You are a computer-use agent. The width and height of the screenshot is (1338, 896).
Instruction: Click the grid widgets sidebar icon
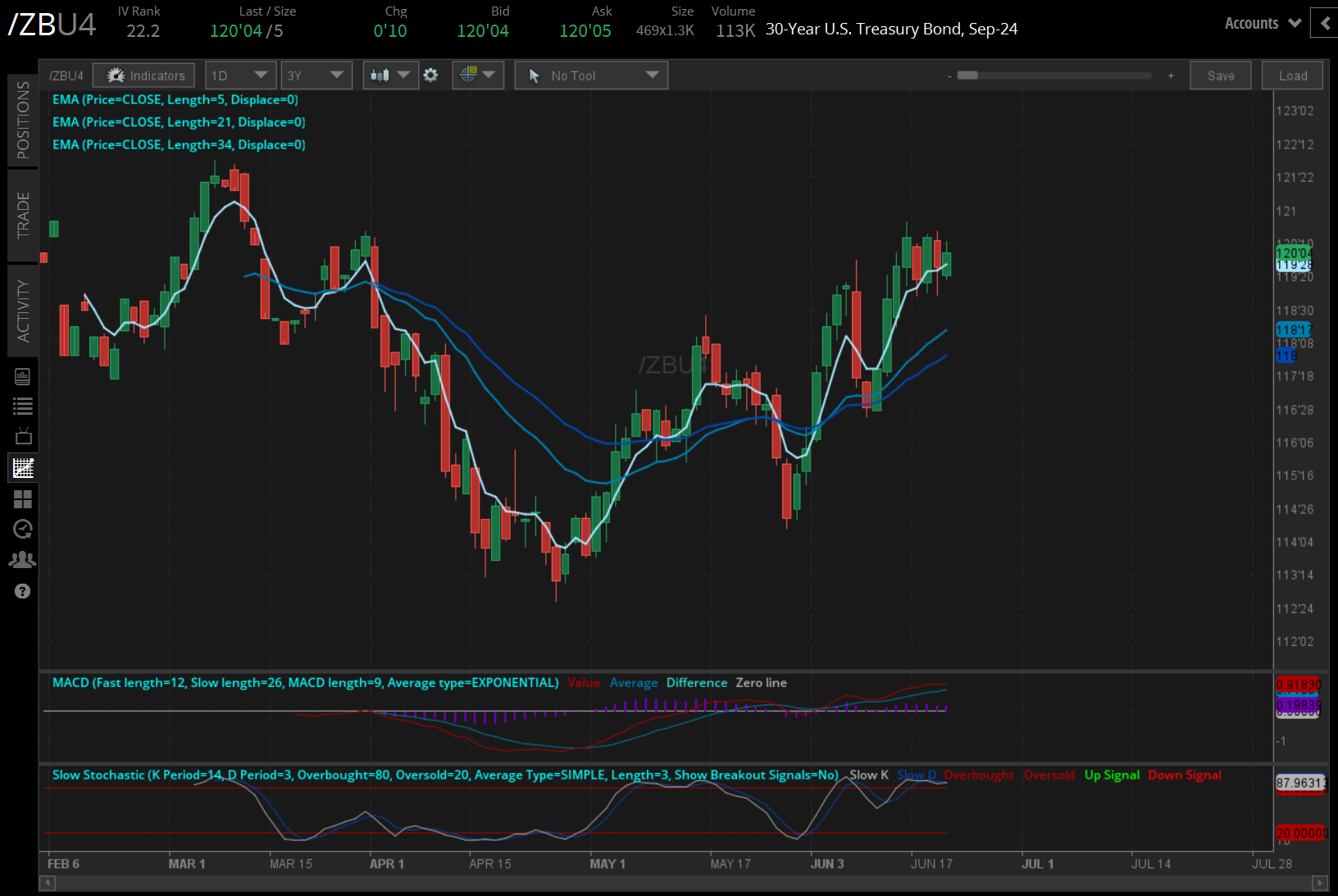pyautogui.click(x=23, y=499)
